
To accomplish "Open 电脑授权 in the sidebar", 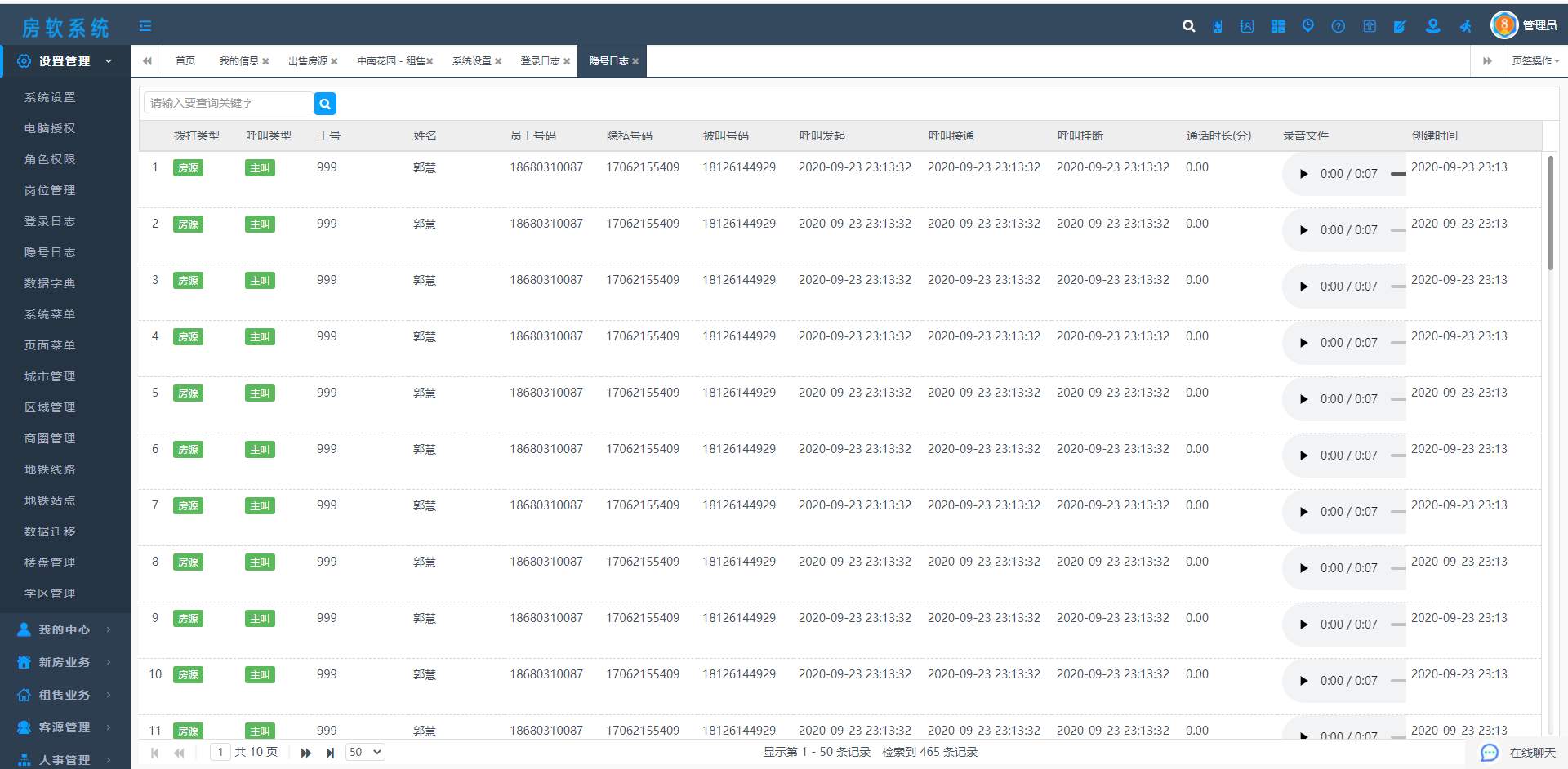I will tap(50, 128).
